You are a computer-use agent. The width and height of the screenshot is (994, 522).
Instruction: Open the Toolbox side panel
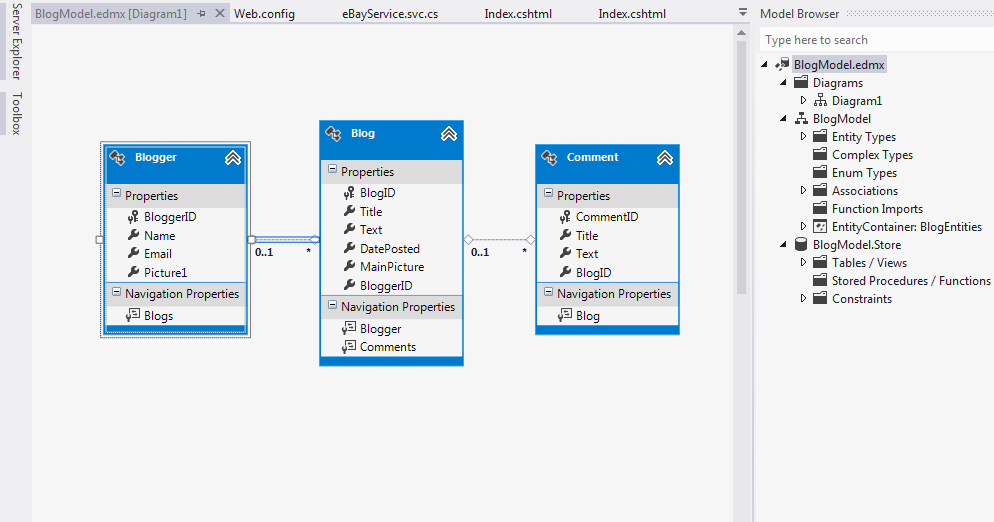pos(16,113)
